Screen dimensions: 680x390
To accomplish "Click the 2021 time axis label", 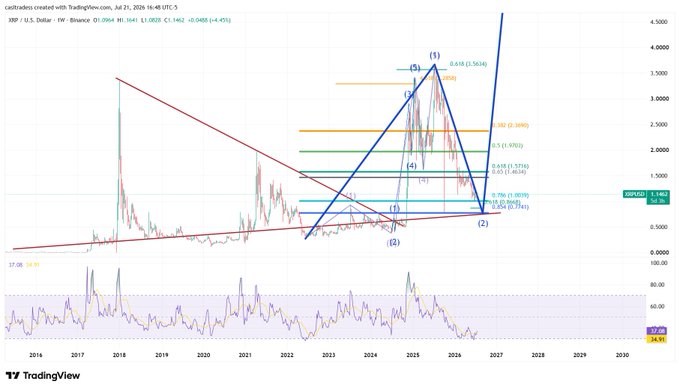I will click(245, 355).
